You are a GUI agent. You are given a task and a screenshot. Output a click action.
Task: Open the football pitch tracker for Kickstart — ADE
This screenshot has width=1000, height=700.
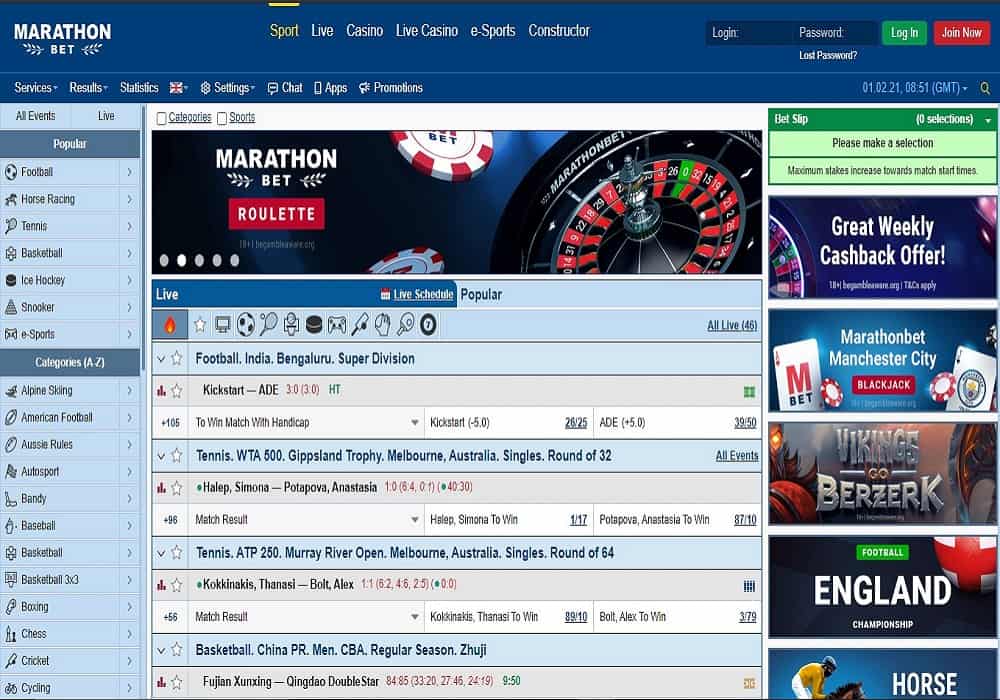click(749, 391)
